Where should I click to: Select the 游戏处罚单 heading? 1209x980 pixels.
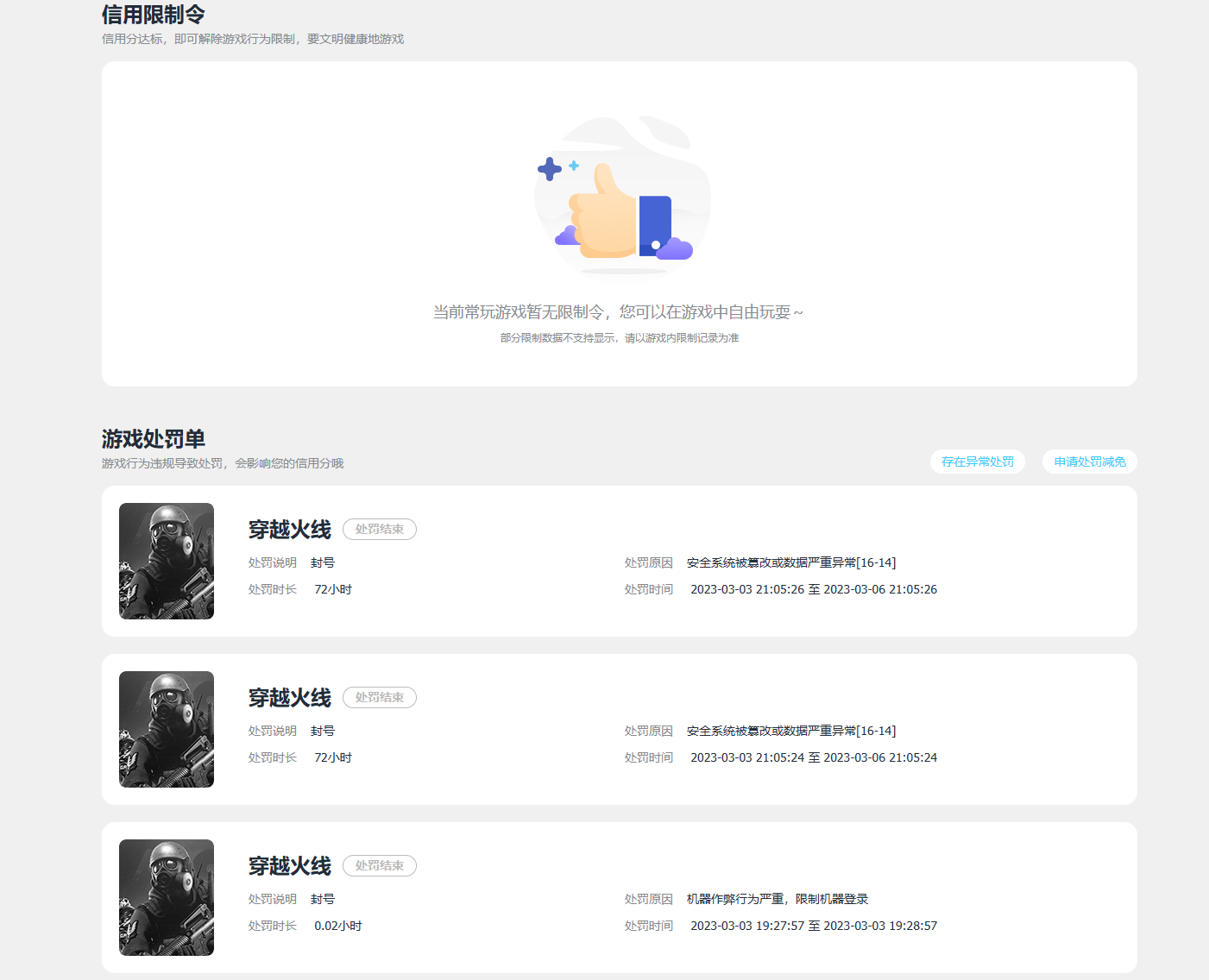[154, 439]
